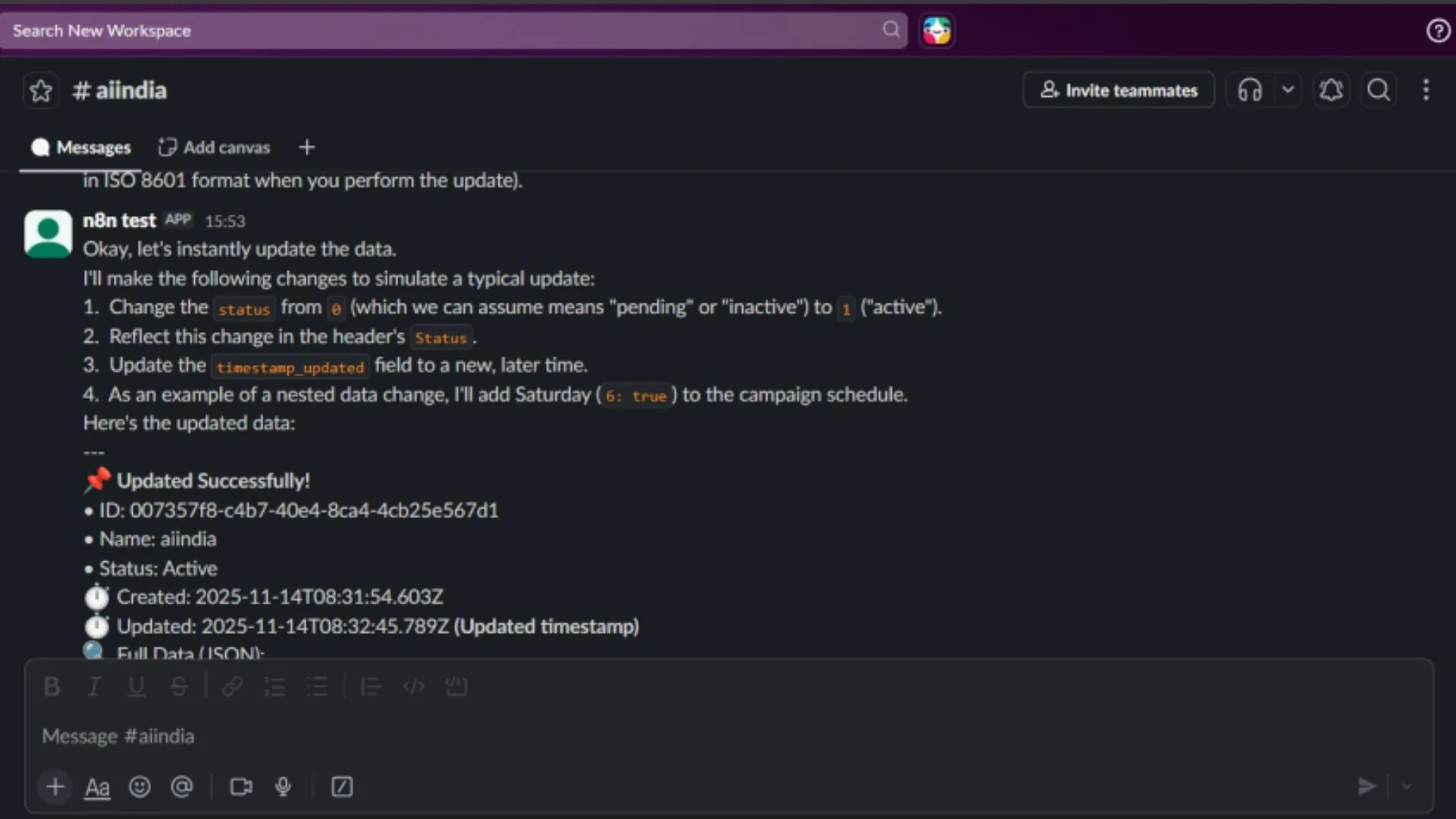Click the 'Updated Successfully!' heading text

213,481
